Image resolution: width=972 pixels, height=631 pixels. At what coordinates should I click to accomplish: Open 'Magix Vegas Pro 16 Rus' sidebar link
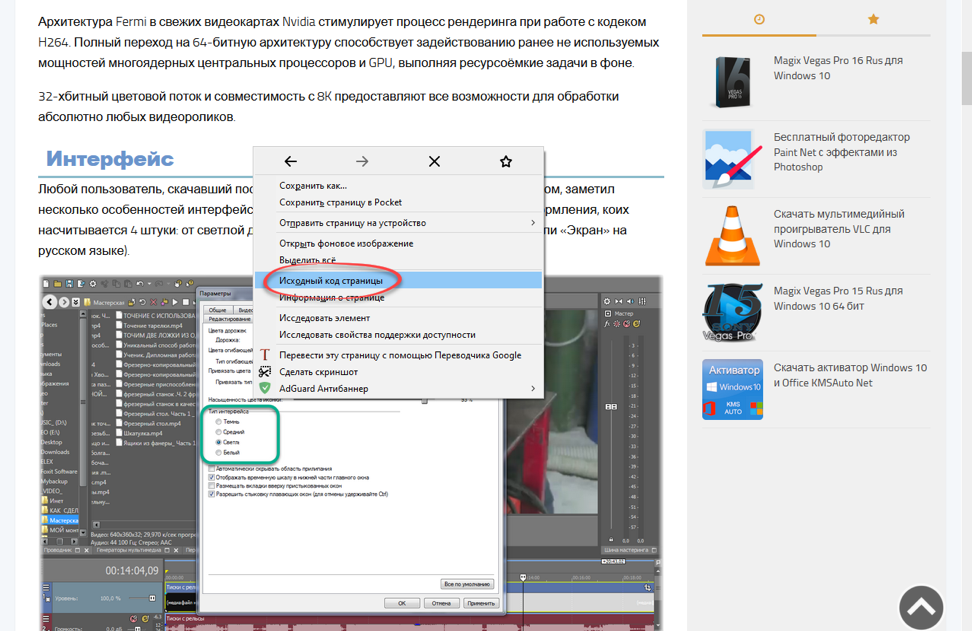click(837, 68)
